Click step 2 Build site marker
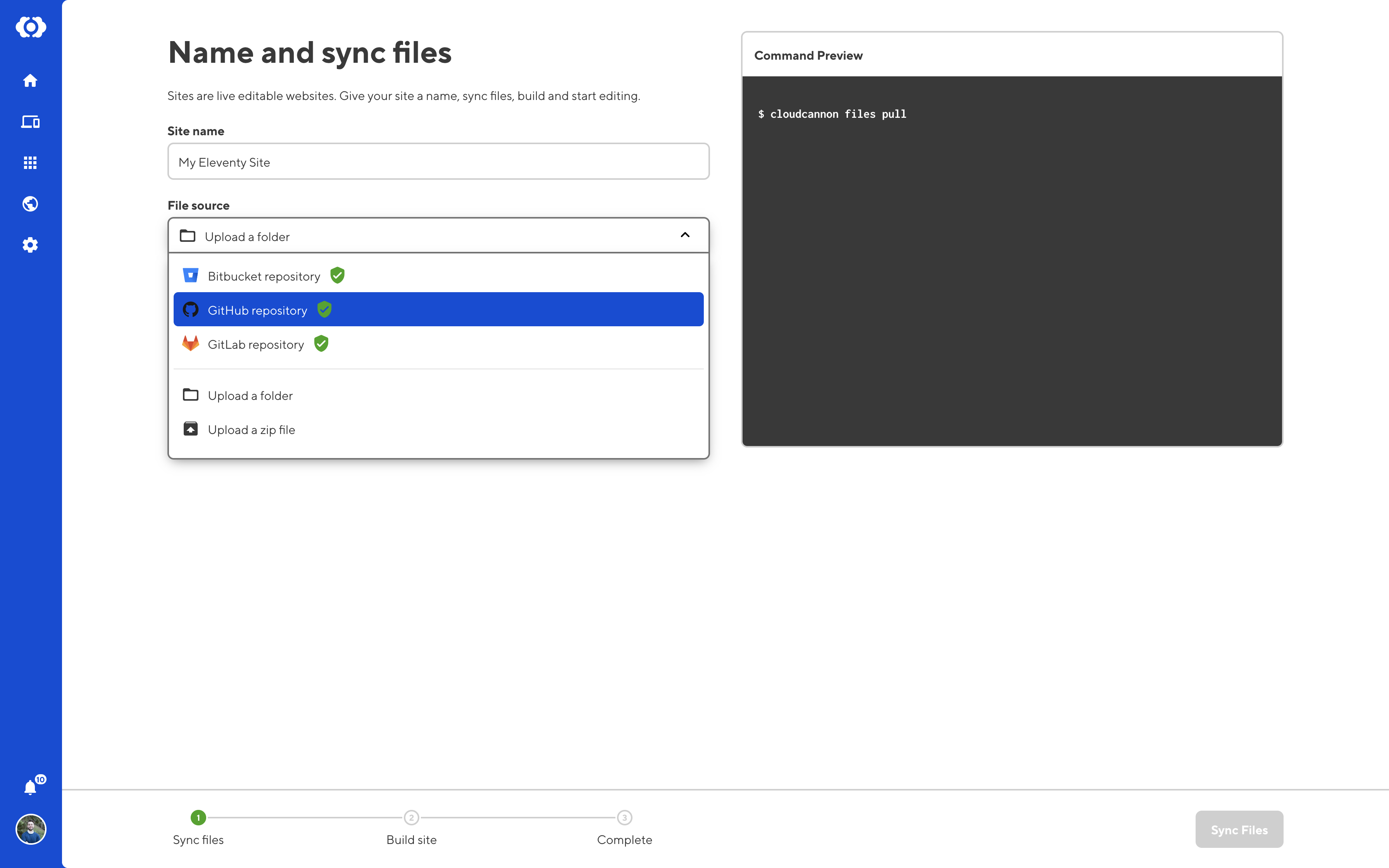1389x868 pixels. coord(411,818)
